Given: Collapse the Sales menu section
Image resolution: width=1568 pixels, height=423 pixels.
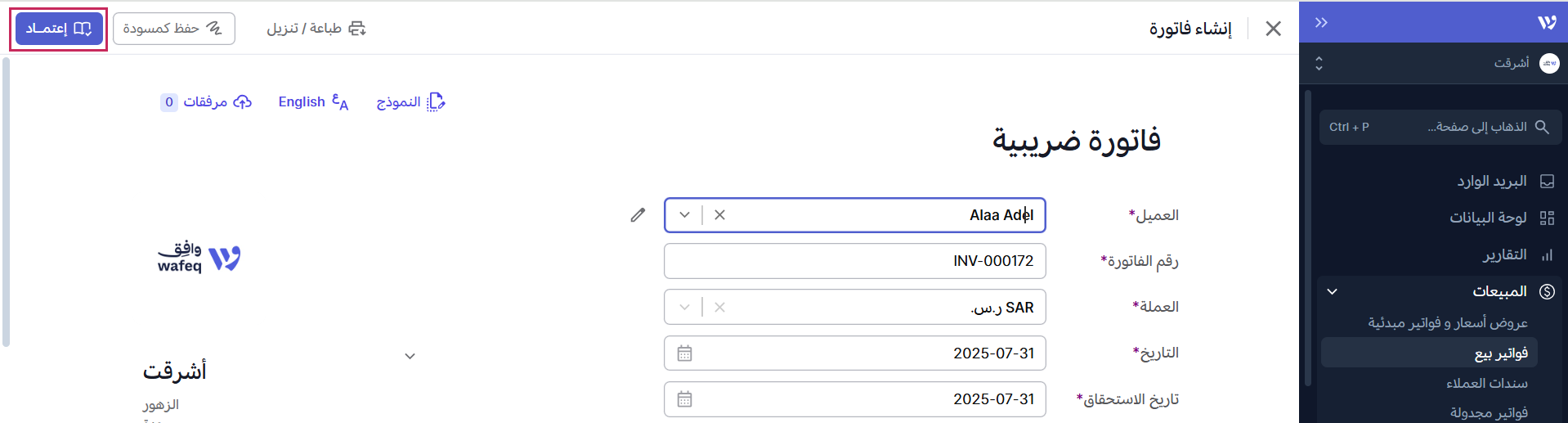Looking at the screenshot, I should [1332, 291].
